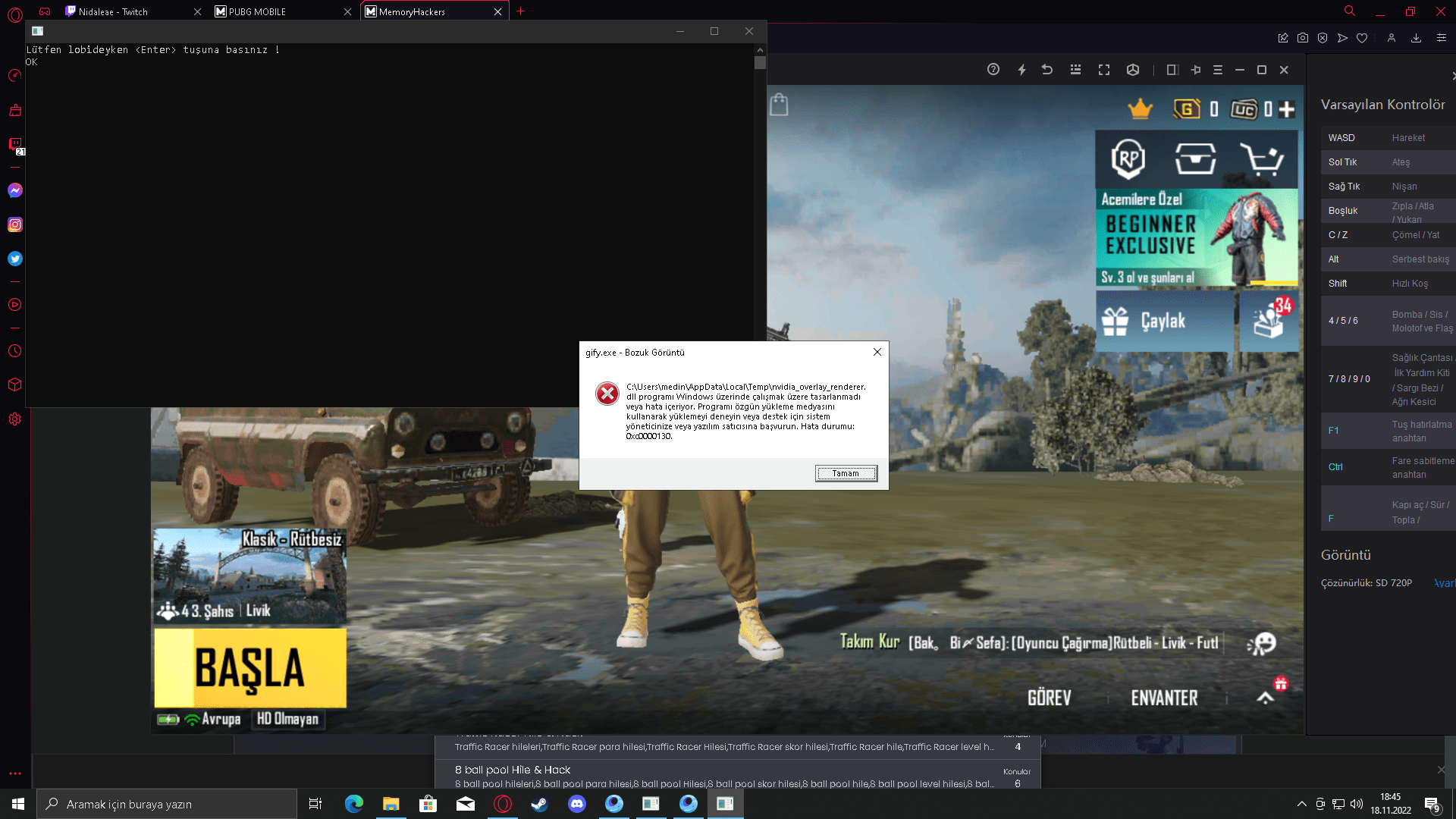Open Opera profile account icon
The height and width of the screenshot is (819, 1456).
click(1392, 38)
